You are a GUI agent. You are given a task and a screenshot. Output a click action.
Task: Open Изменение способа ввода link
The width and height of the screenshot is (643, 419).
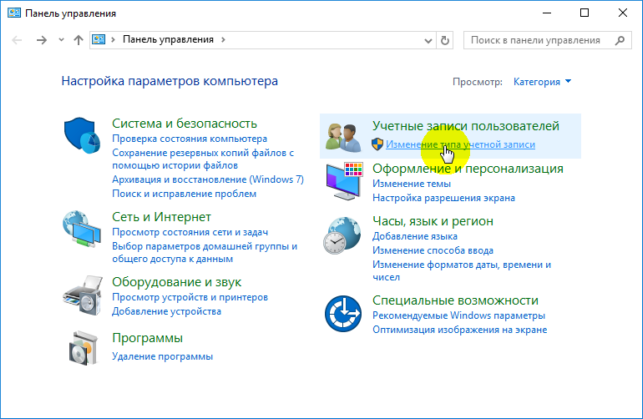(433, 250)
